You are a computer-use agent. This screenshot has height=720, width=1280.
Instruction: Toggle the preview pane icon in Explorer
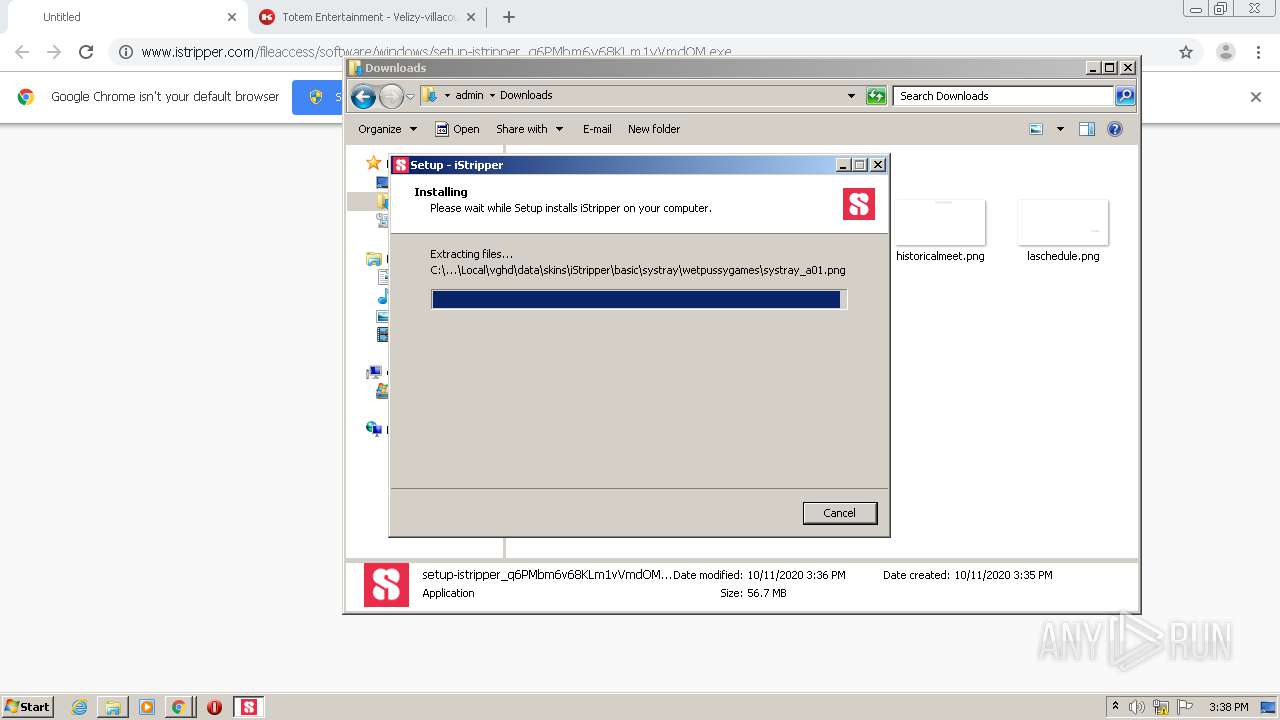pos(1087,129)
